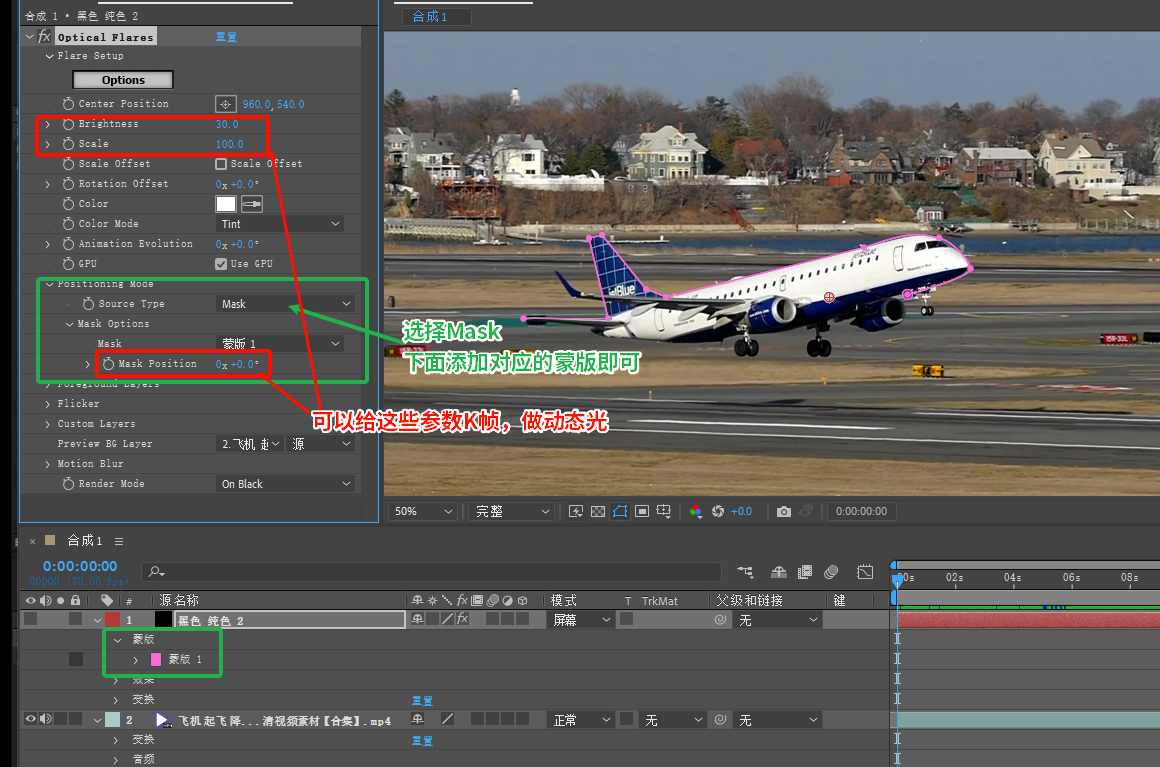Close the 合成1 timeline tab

click(x=32, y=541)
